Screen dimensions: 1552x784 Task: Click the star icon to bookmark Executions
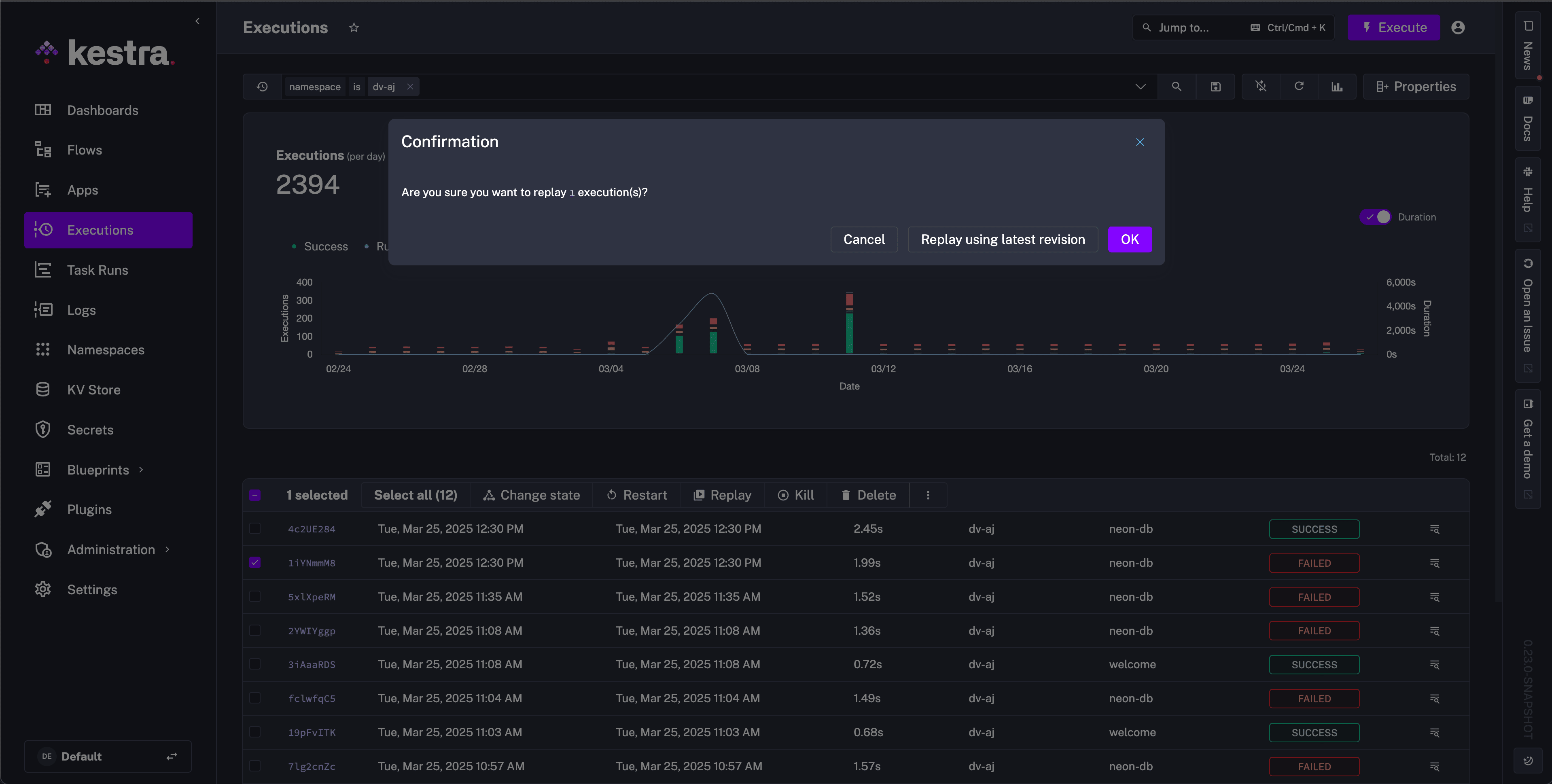tap(354, 28)
